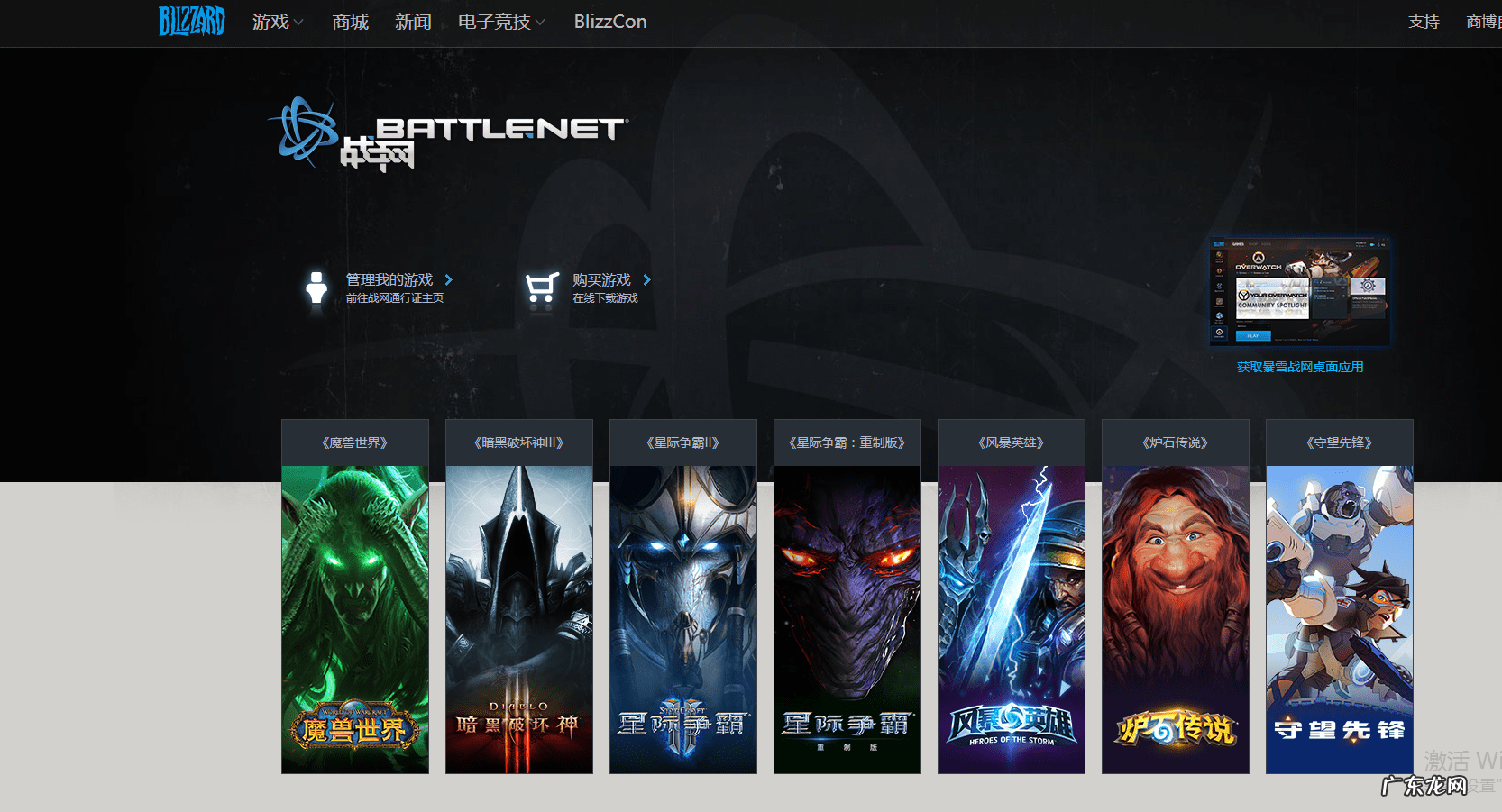The height and width of the screenshot is (812, 1502).
Task: Select the 《守望先锋》 game tab header
Action: point(1340,442)
